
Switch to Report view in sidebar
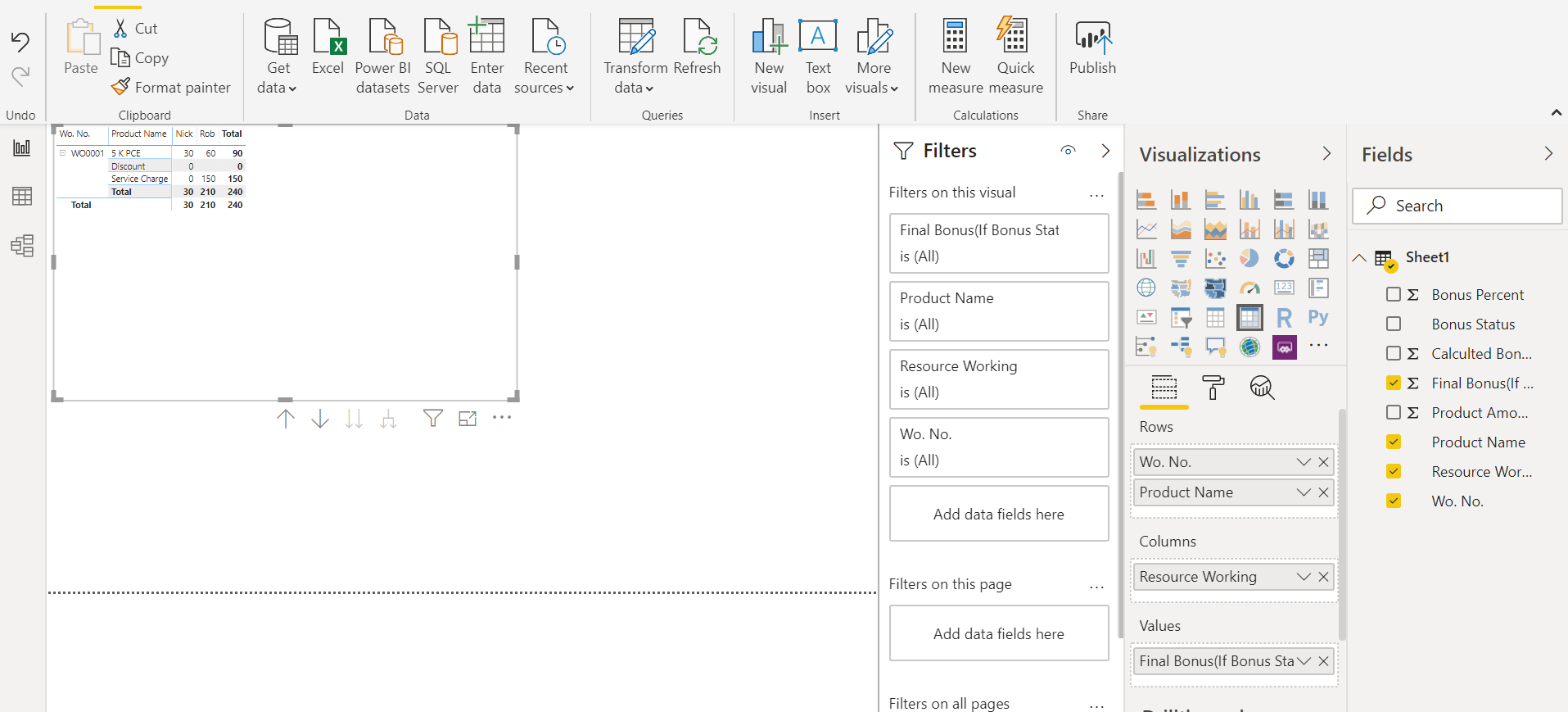[x=22, y=148]
